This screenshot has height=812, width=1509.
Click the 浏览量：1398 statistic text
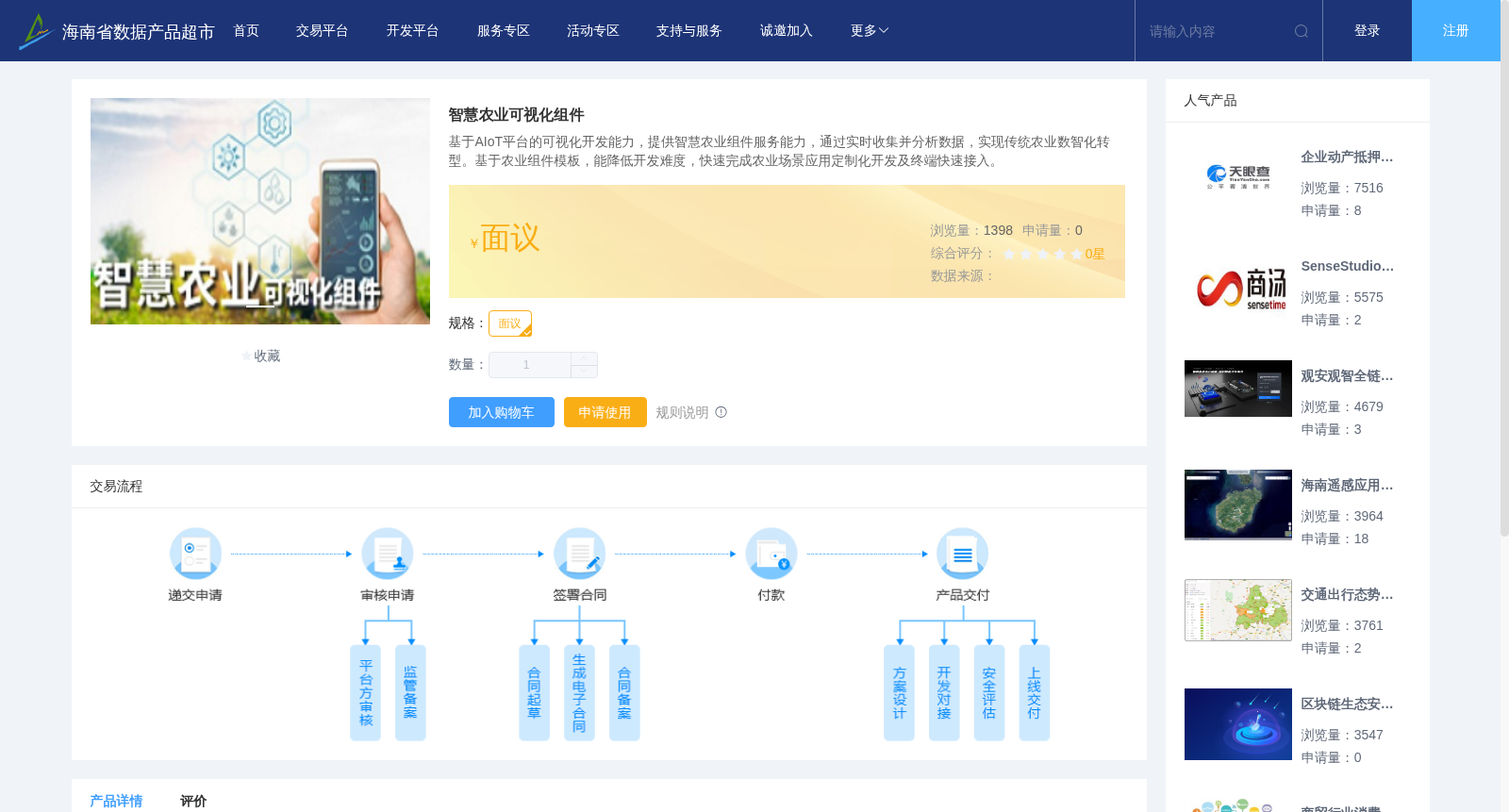point(971,230)
